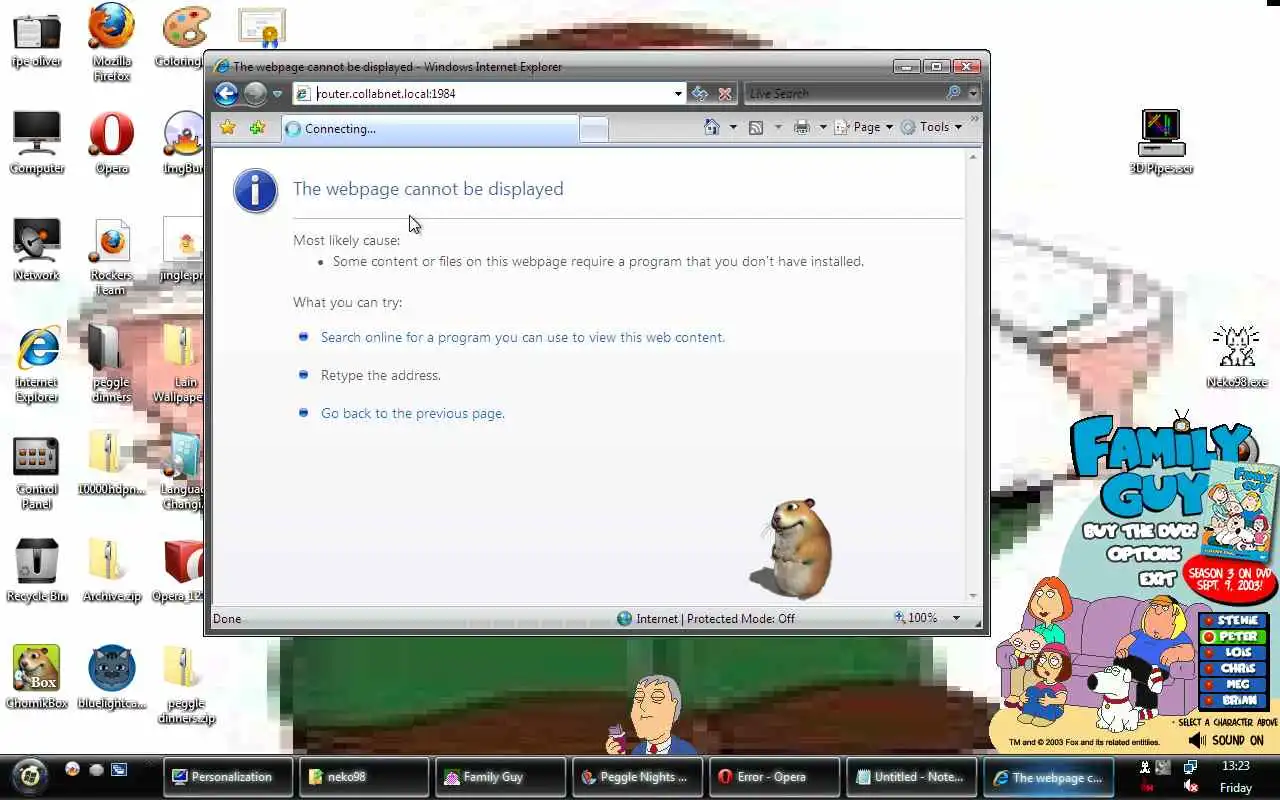The width and height of the screenshot is (1280, 800).
Task: Open the Tools menu
Action: [x=932, y=127]
